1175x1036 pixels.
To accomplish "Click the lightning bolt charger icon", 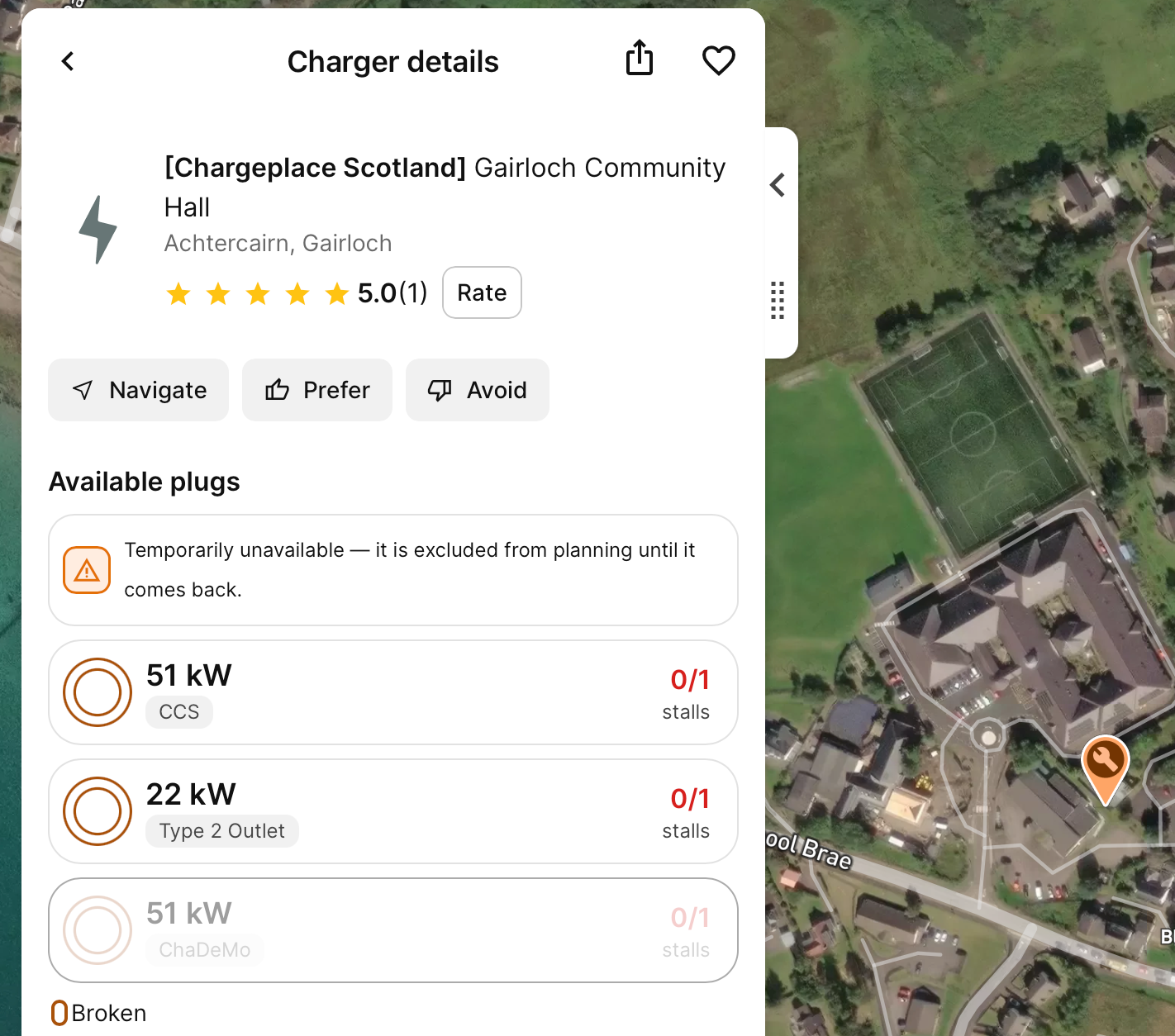I will point(98,230).
